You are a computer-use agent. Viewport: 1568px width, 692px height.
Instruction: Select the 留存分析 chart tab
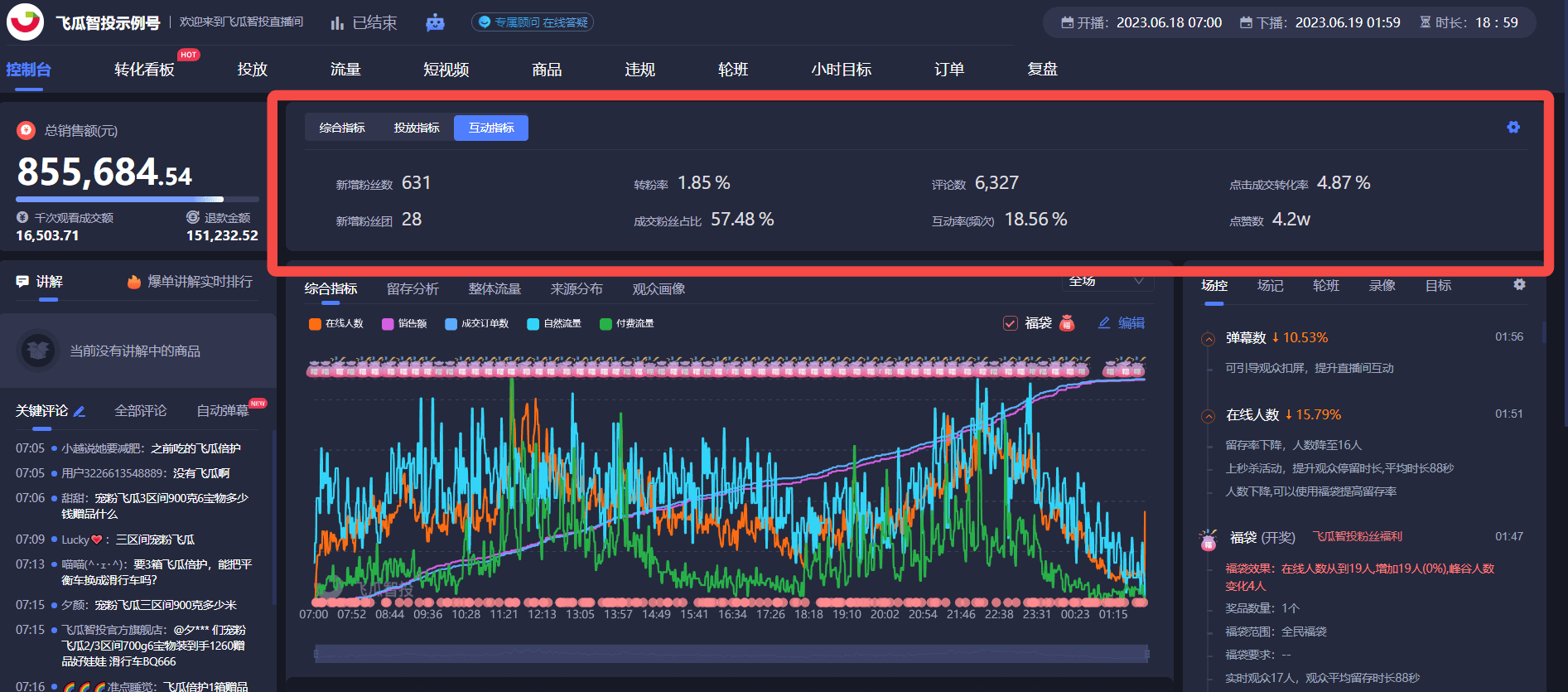[x=413, y=288]
